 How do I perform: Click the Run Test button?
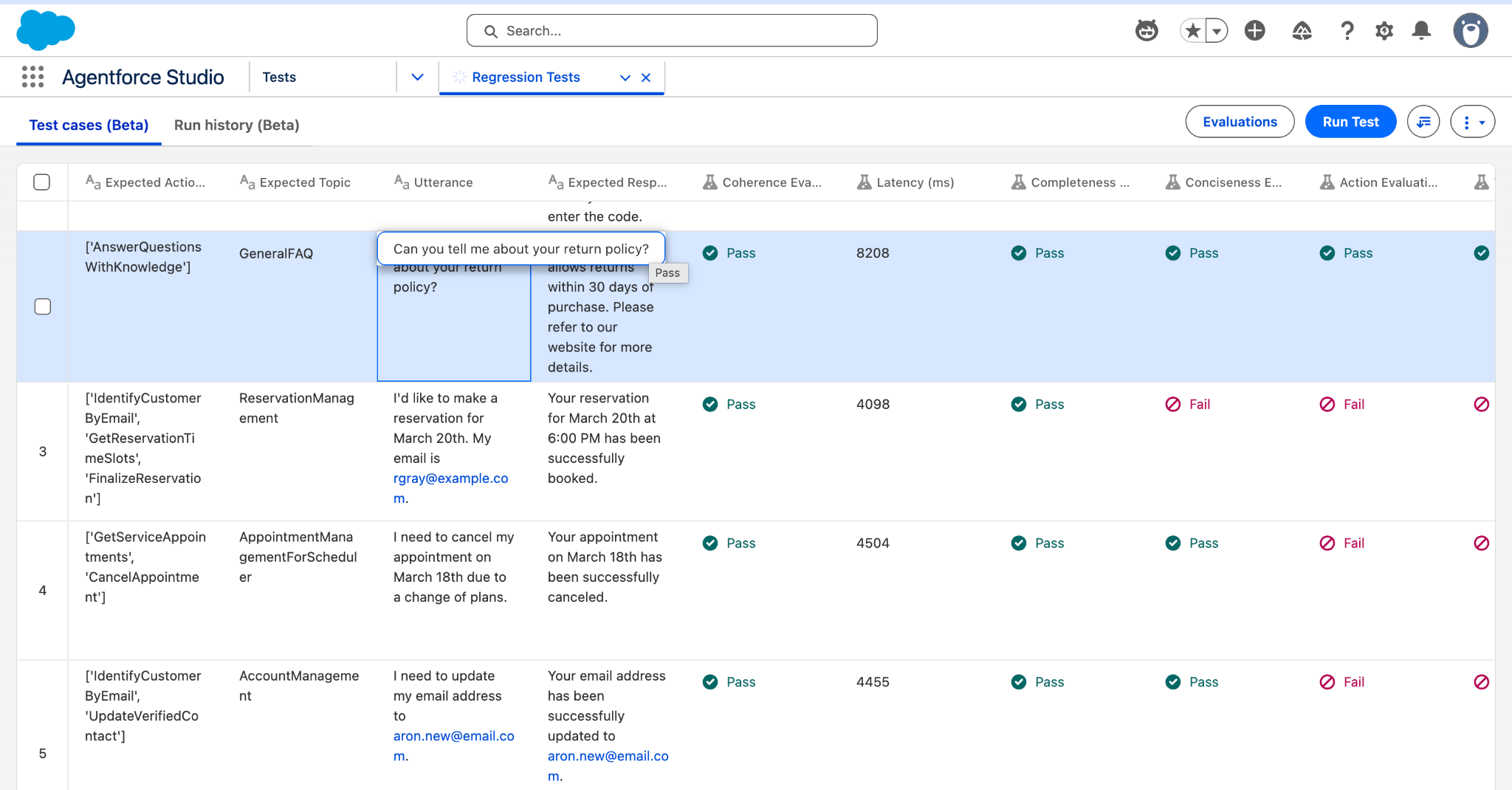point(1350,122)
